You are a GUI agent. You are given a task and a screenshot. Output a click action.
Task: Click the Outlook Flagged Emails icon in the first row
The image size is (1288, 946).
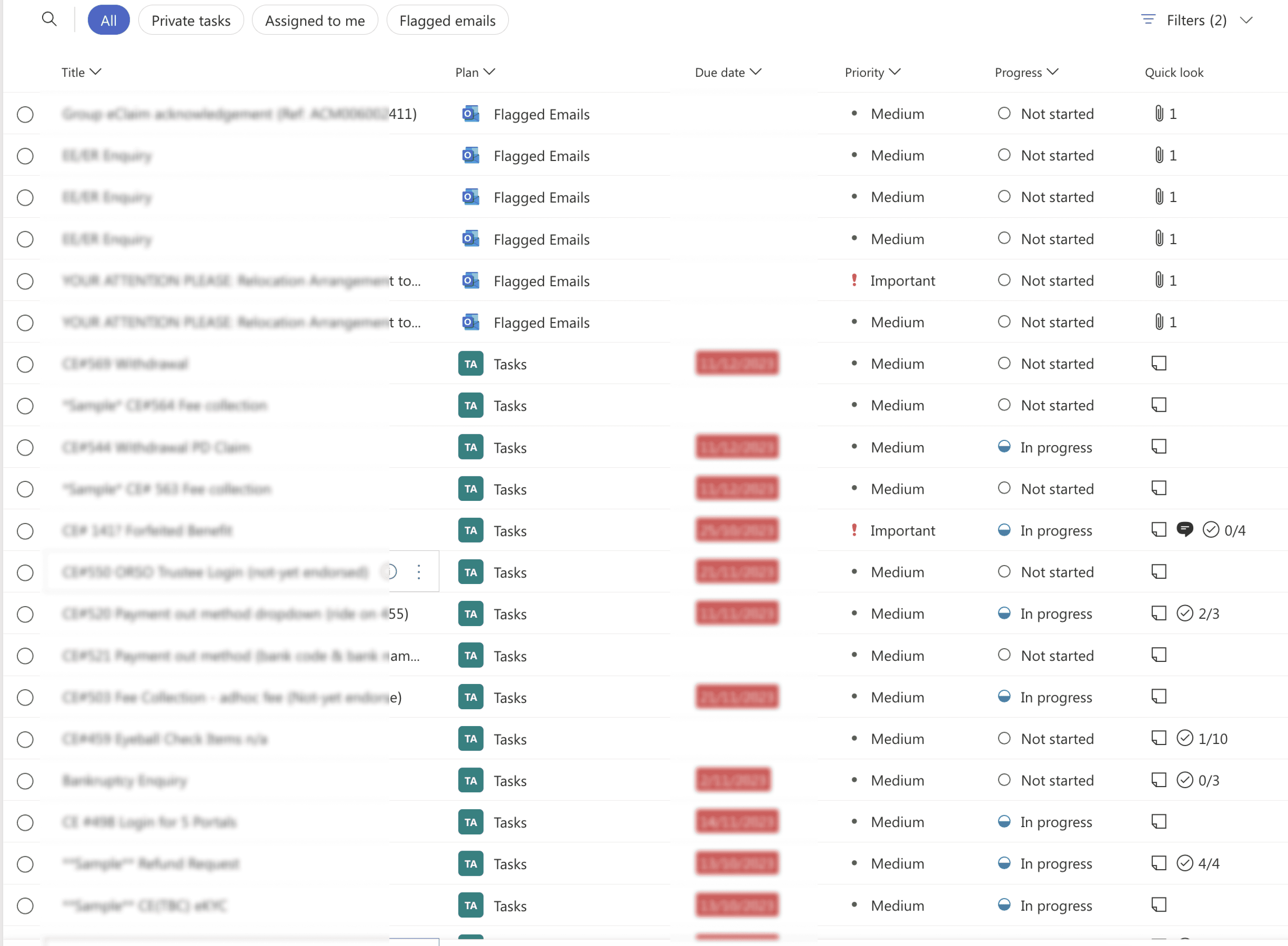pos(470,113)
